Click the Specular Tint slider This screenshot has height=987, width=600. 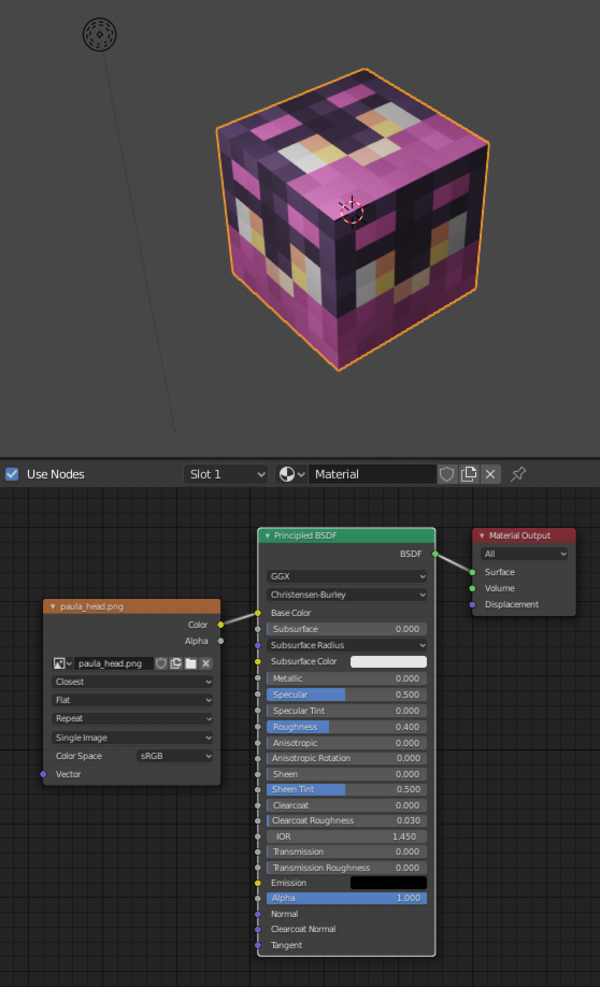(x=347, y=711)
